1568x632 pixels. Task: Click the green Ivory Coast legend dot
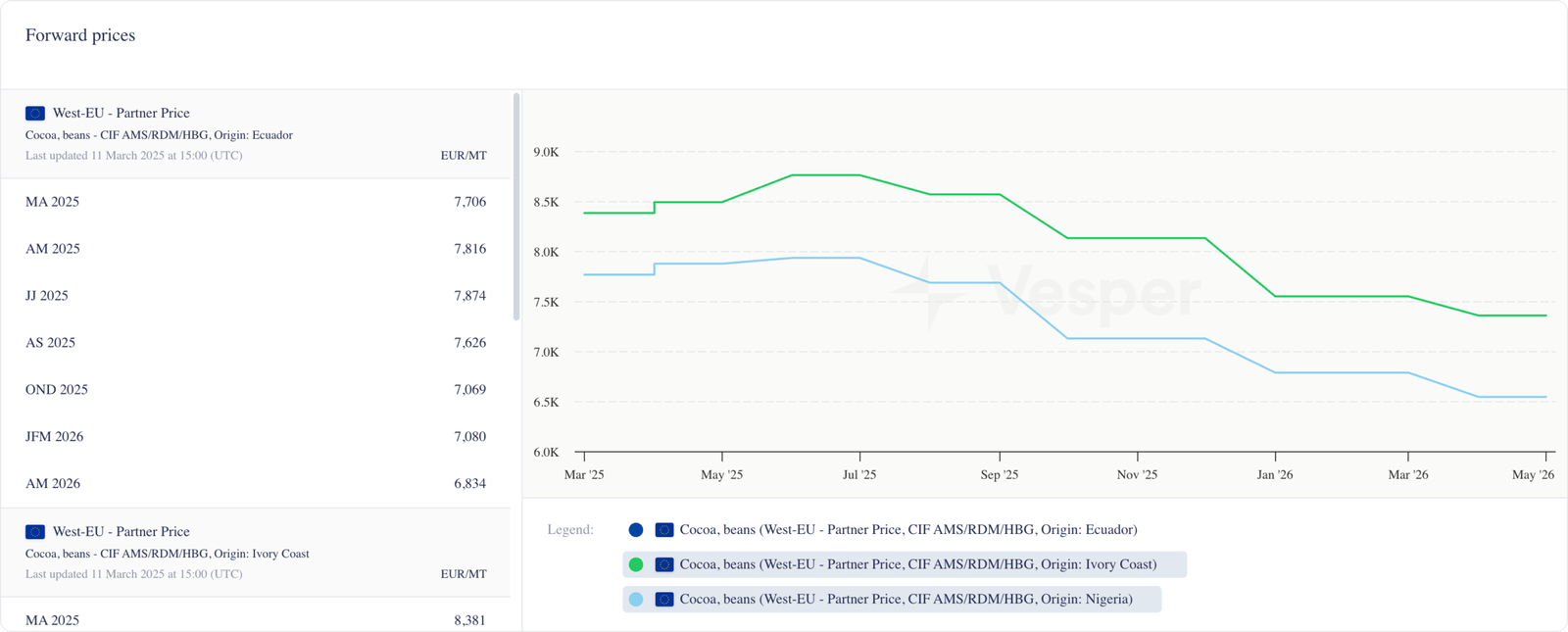636,564
